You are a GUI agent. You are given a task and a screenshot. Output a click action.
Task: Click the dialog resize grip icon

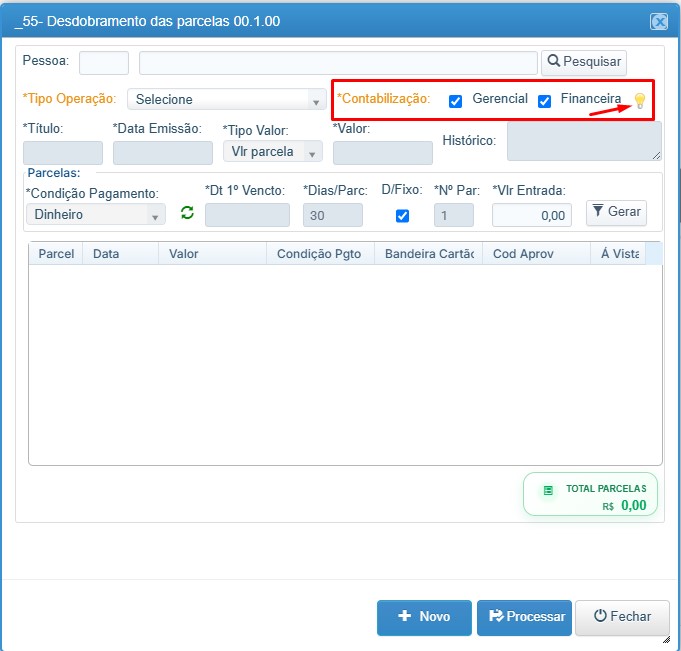tap(666, 639)
